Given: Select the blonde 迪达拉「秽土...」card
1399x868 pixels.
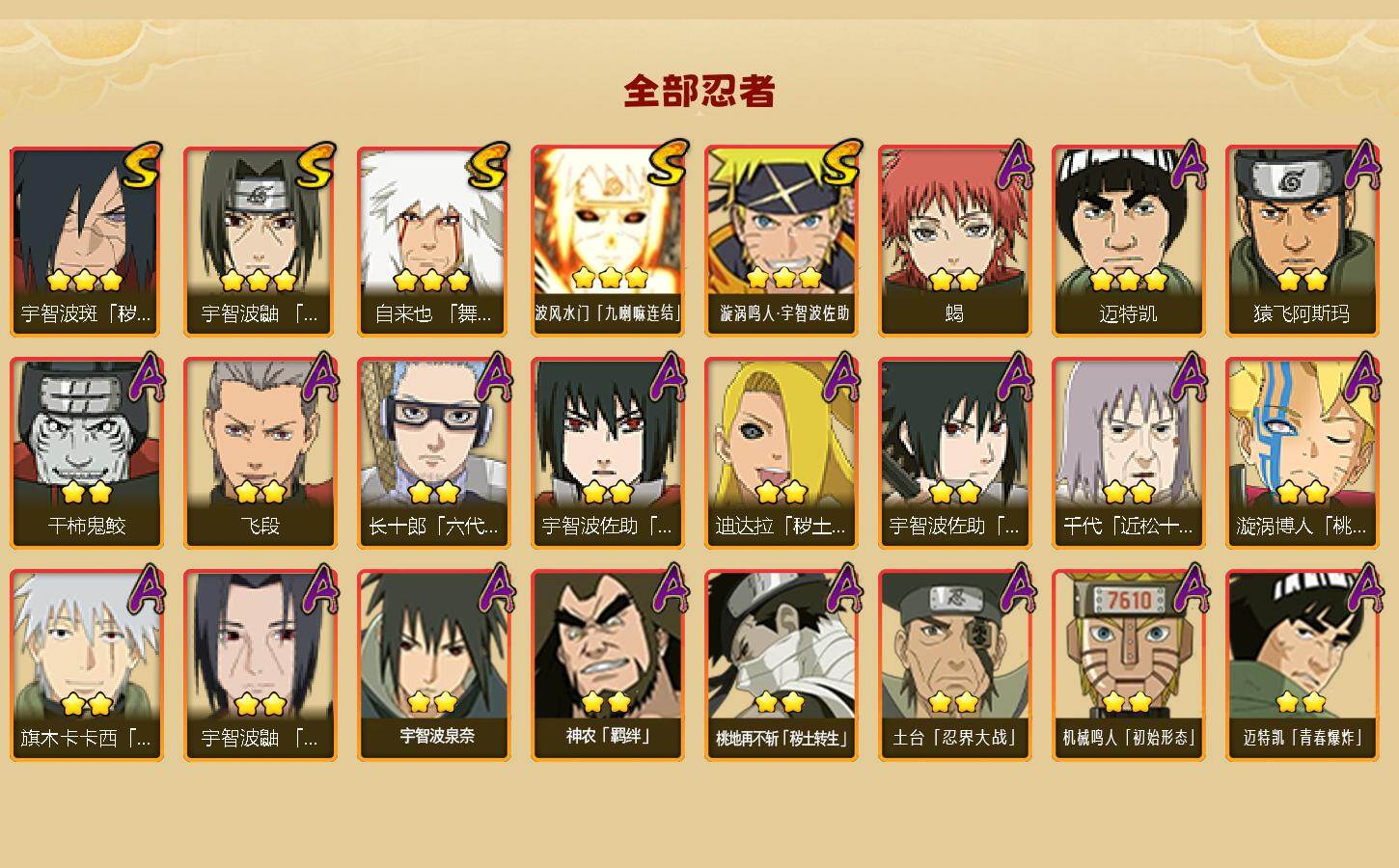Looking at the screenshot, I should point(781,453).
